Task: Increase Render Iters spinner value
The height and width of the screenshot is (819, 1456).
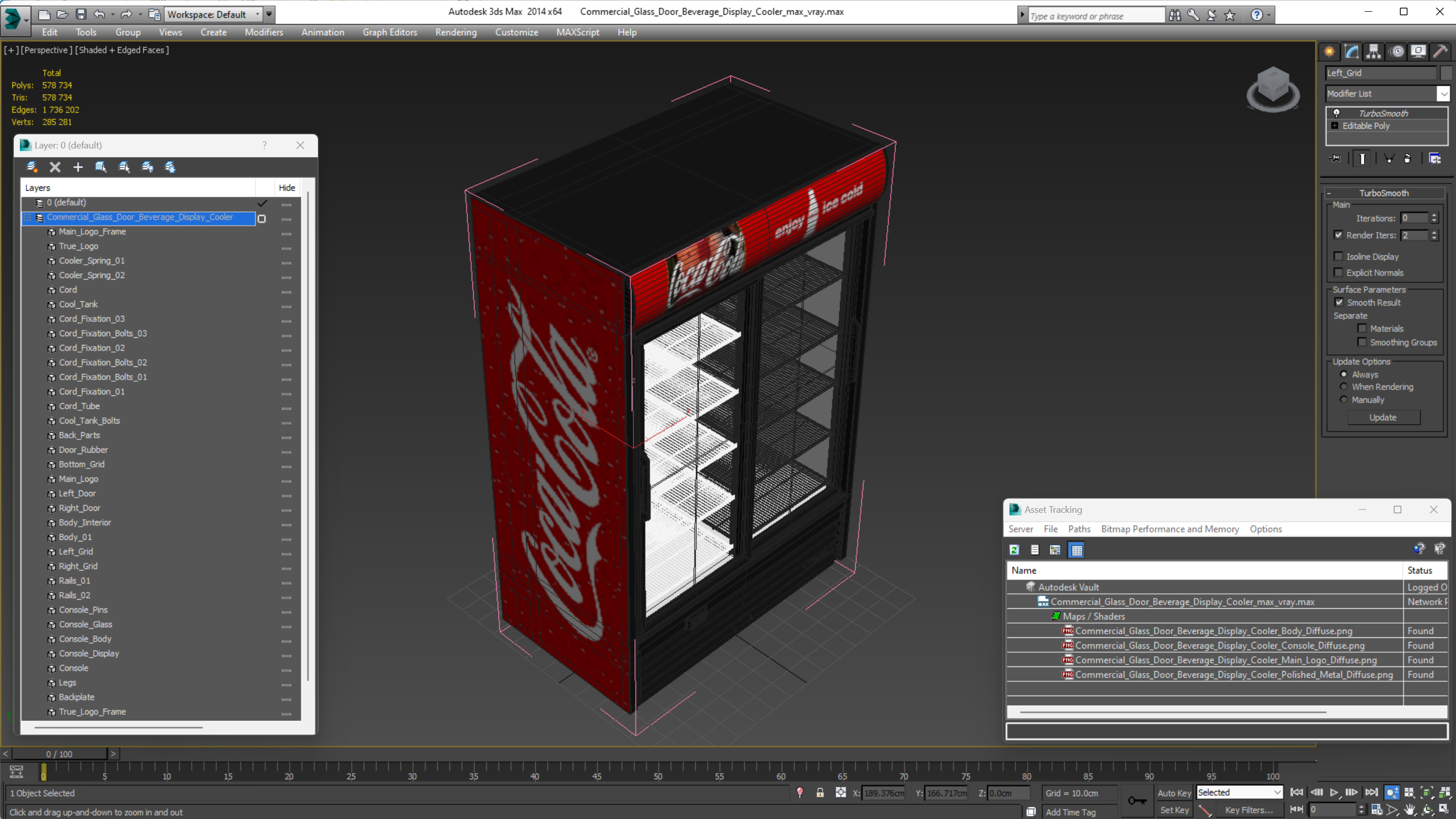Action: [1434, 232]
